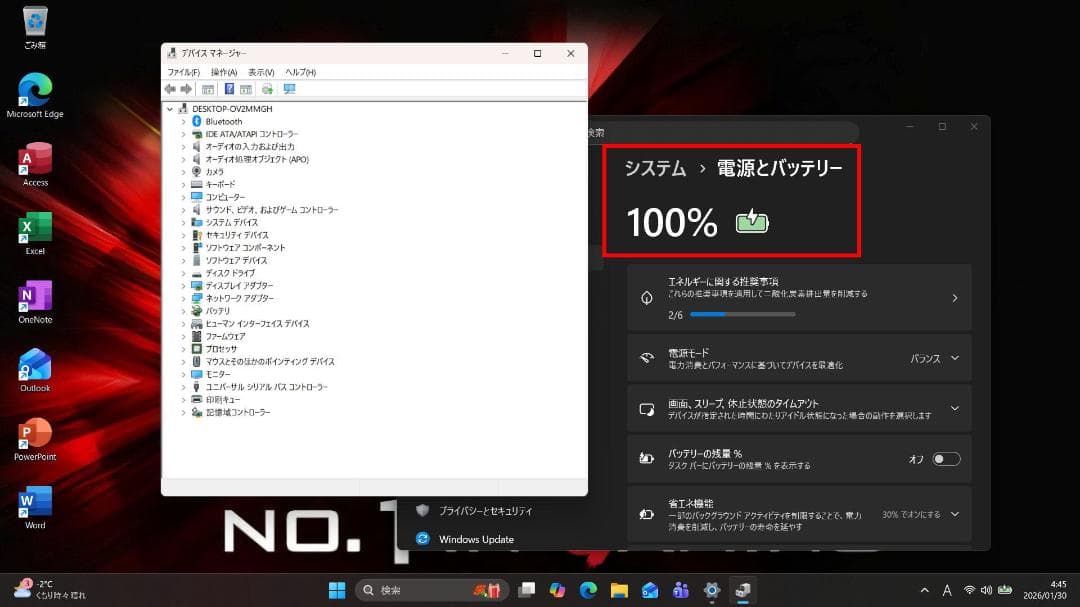Open the 操作 menu in Device Manager

(222, 71)
